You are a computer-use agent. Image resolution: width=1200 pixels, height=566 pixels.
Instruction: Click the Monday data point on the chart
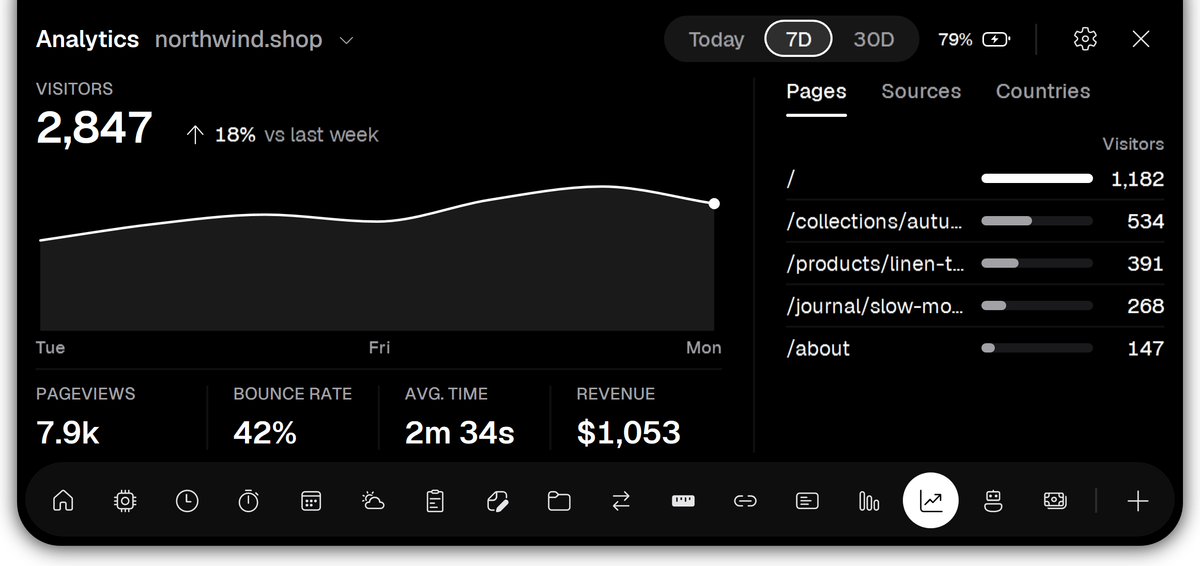pos(714,204)
